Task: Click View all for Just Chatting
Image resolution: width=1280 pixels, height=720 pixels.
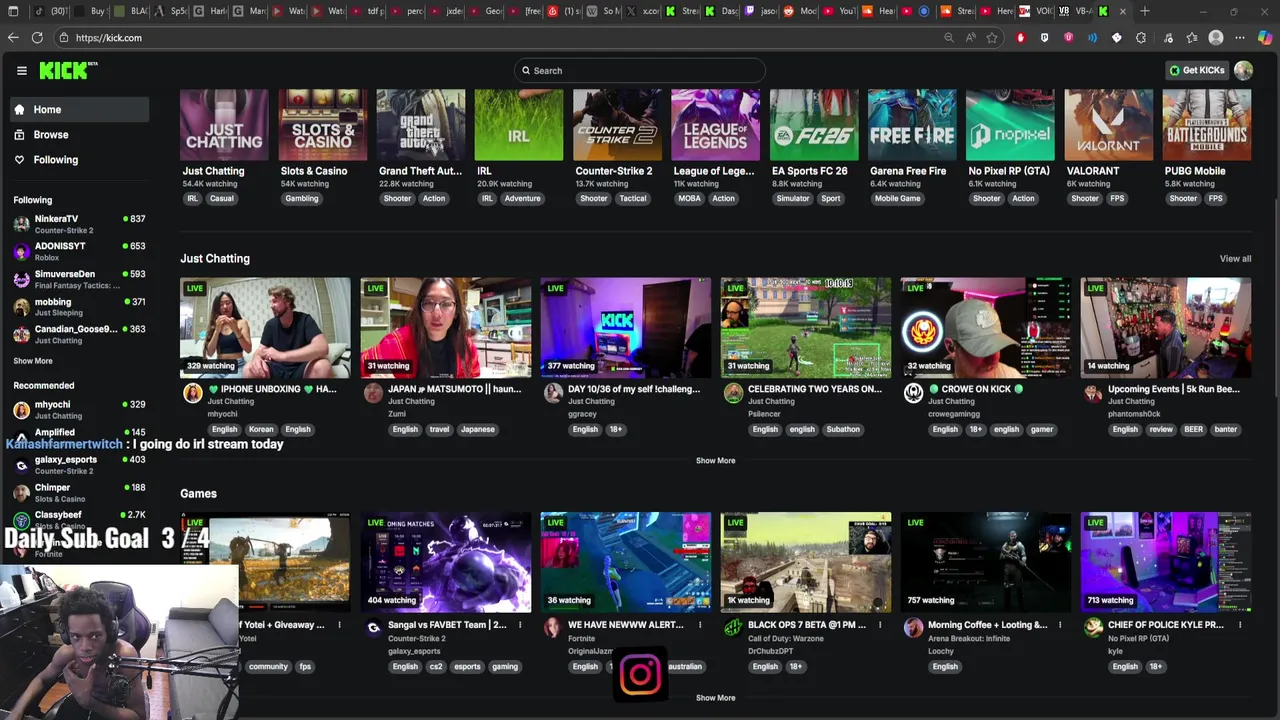Action: 1235,259
